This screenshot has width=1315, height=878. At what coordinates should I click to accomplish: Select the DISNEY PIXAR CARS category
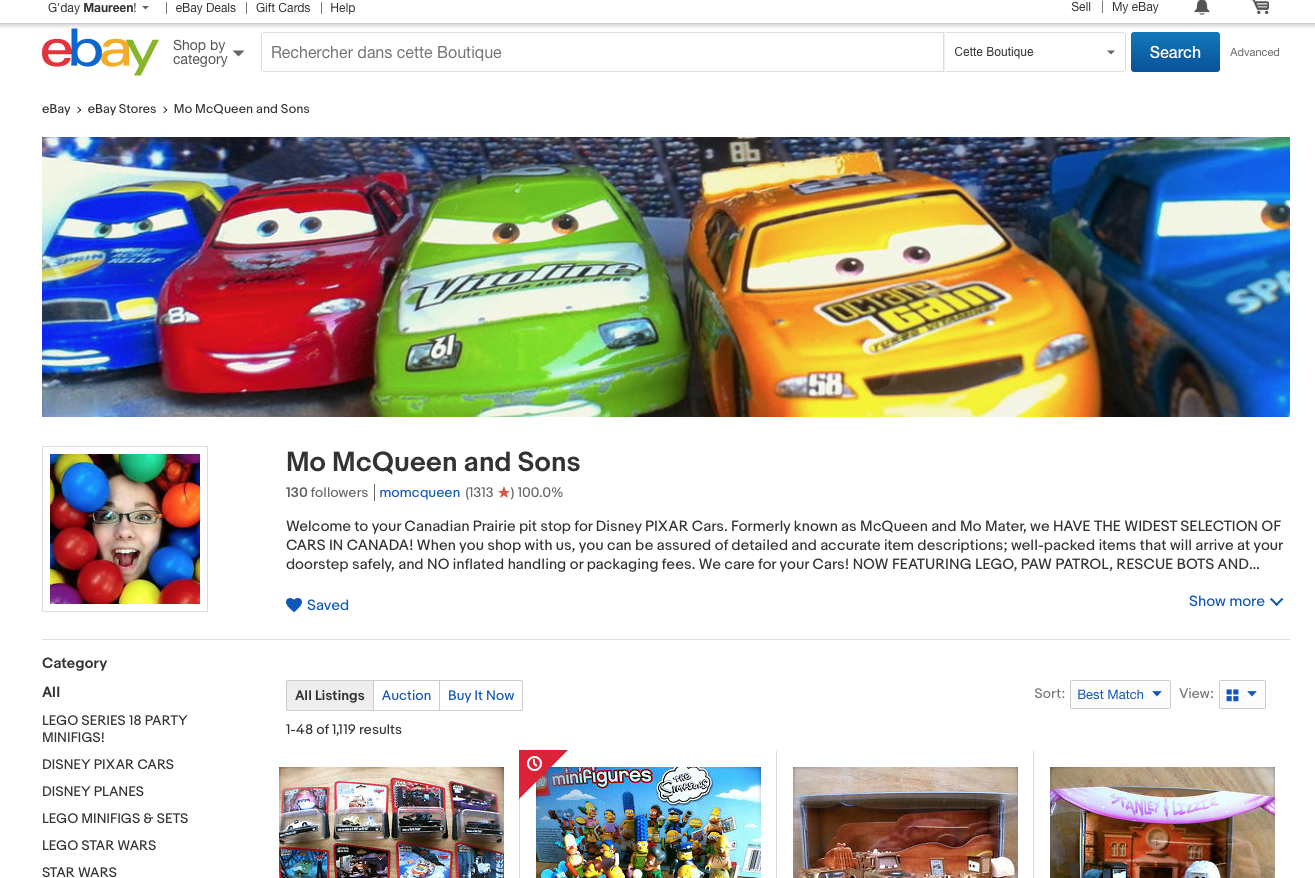coord(108,764)
